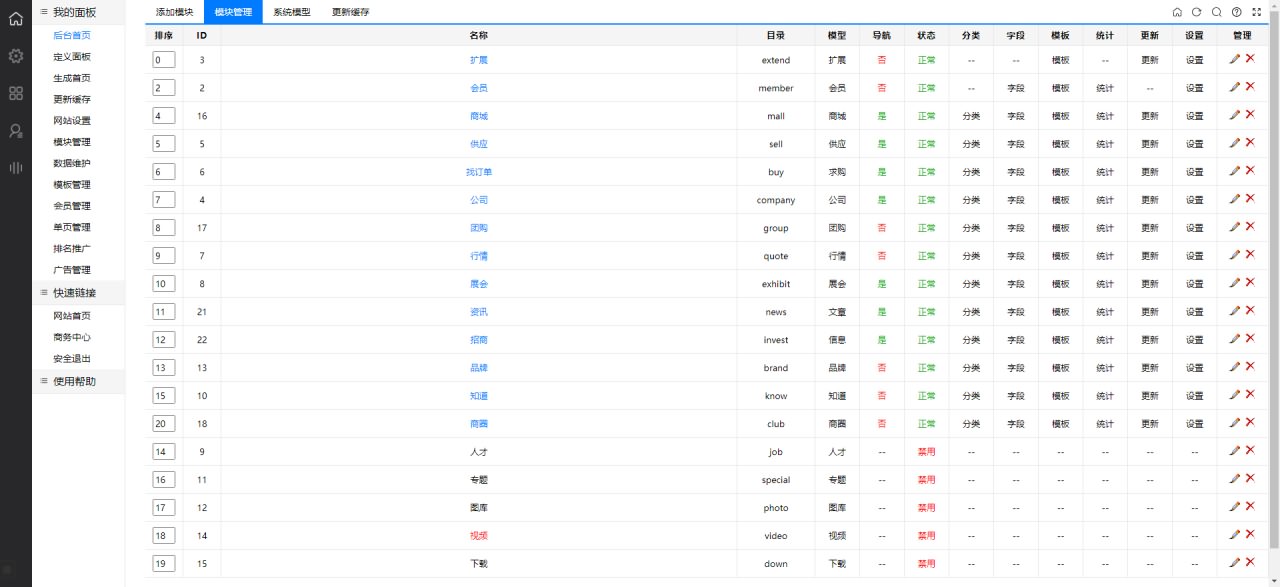Open the member user icon in the dark sidebar
Screen dimensions: 1280x587
pyautogui.click(x=15, y=131)
